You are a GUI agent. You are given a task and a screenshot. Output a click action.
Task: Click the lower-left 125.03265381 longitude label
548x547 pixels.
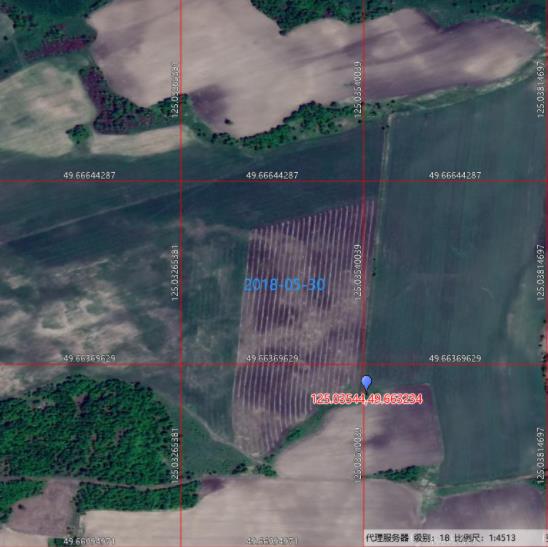pyautogui.click(x=175, y=456)
